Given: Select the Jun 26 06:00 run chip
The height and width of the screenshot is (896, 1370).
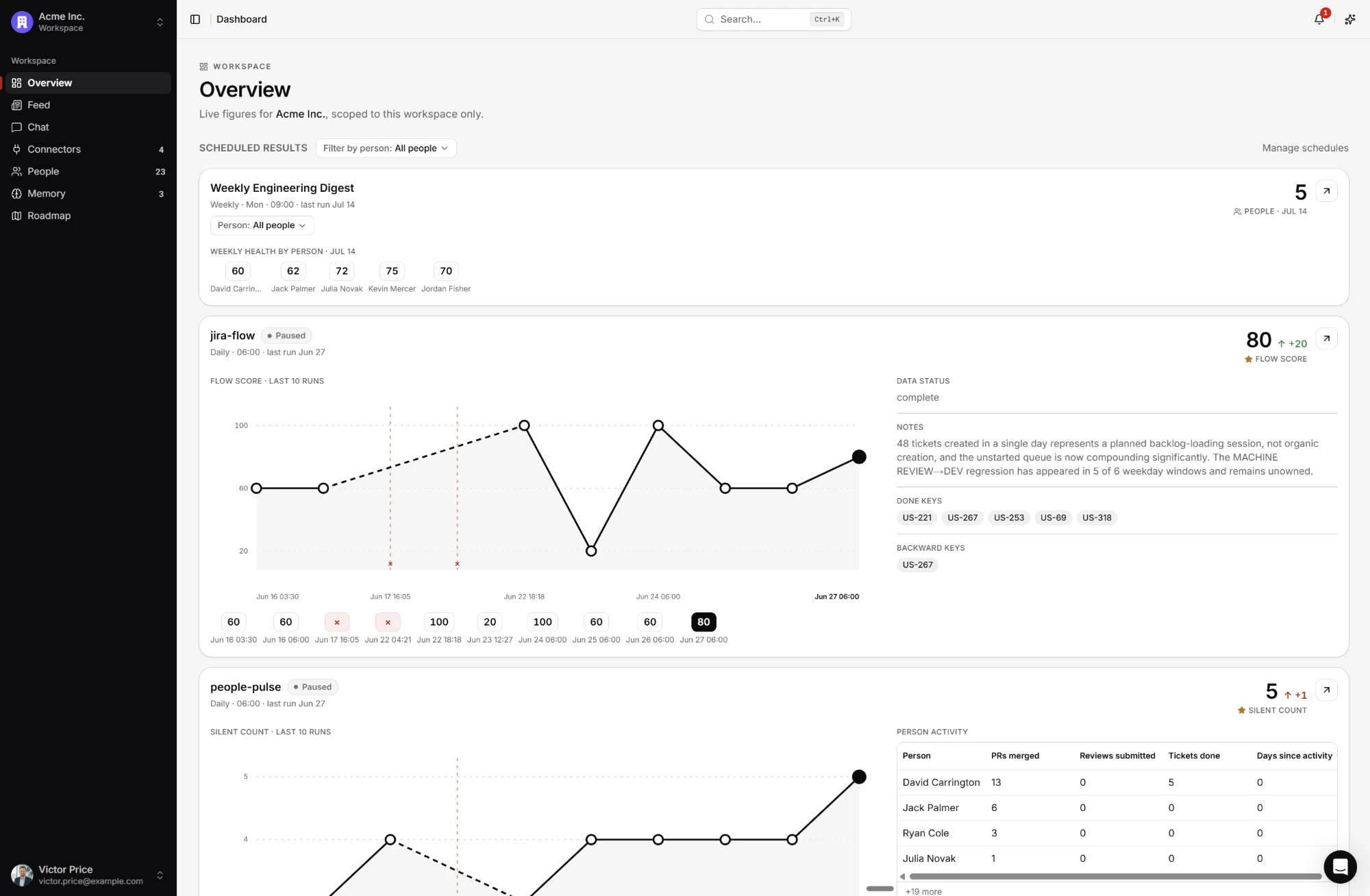Looking at the screenshot, I should (x=650, y=622).
